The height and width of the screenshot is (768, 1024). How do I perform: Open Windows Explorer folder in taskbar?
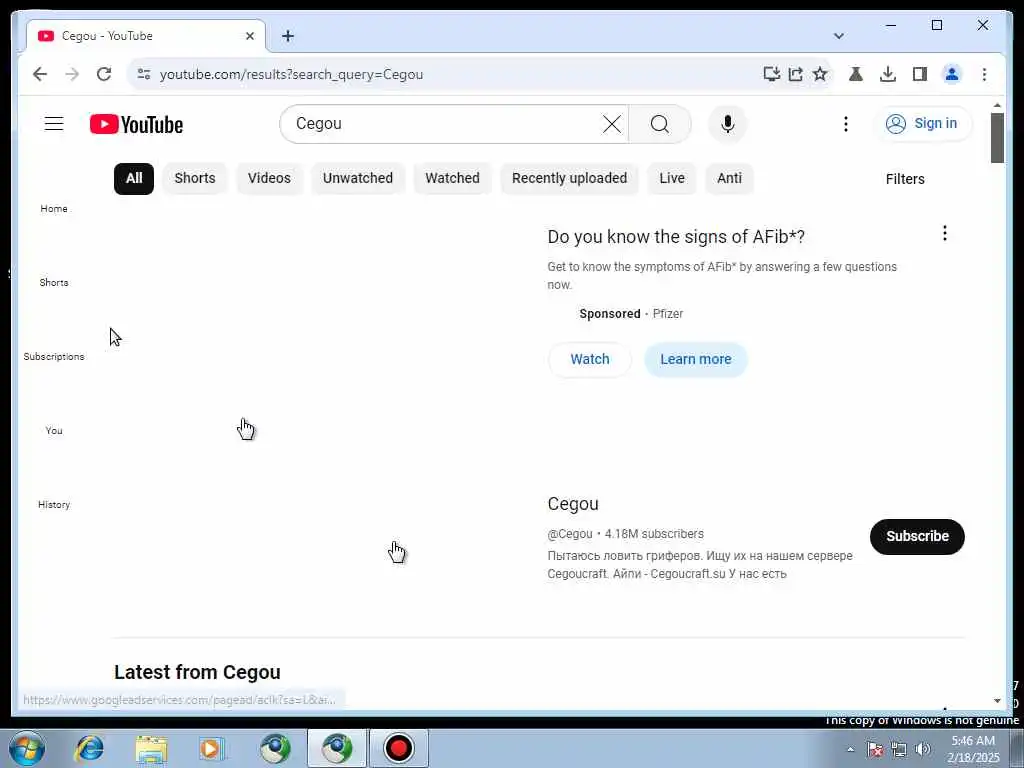[152, 749]
